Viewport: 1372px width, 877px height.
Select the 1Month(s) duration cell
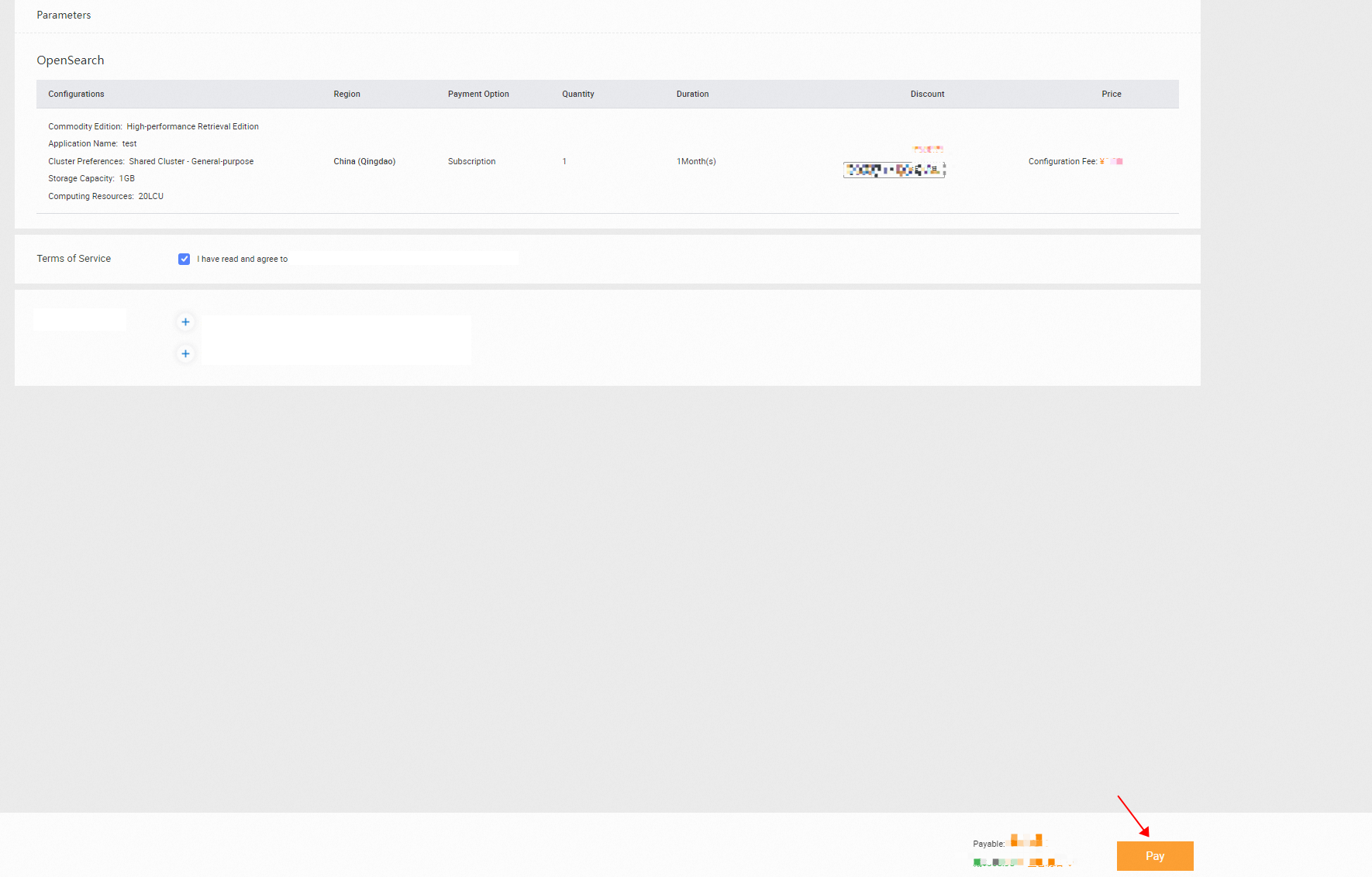click(696, 161)
